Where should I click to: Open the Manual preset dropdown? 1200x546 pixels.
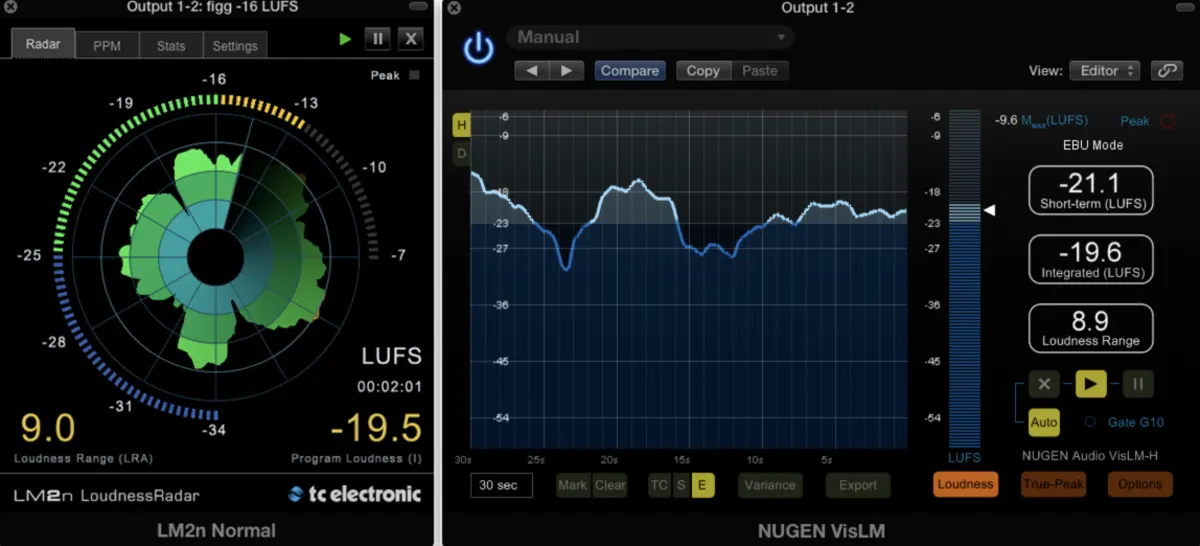point(650,37)
